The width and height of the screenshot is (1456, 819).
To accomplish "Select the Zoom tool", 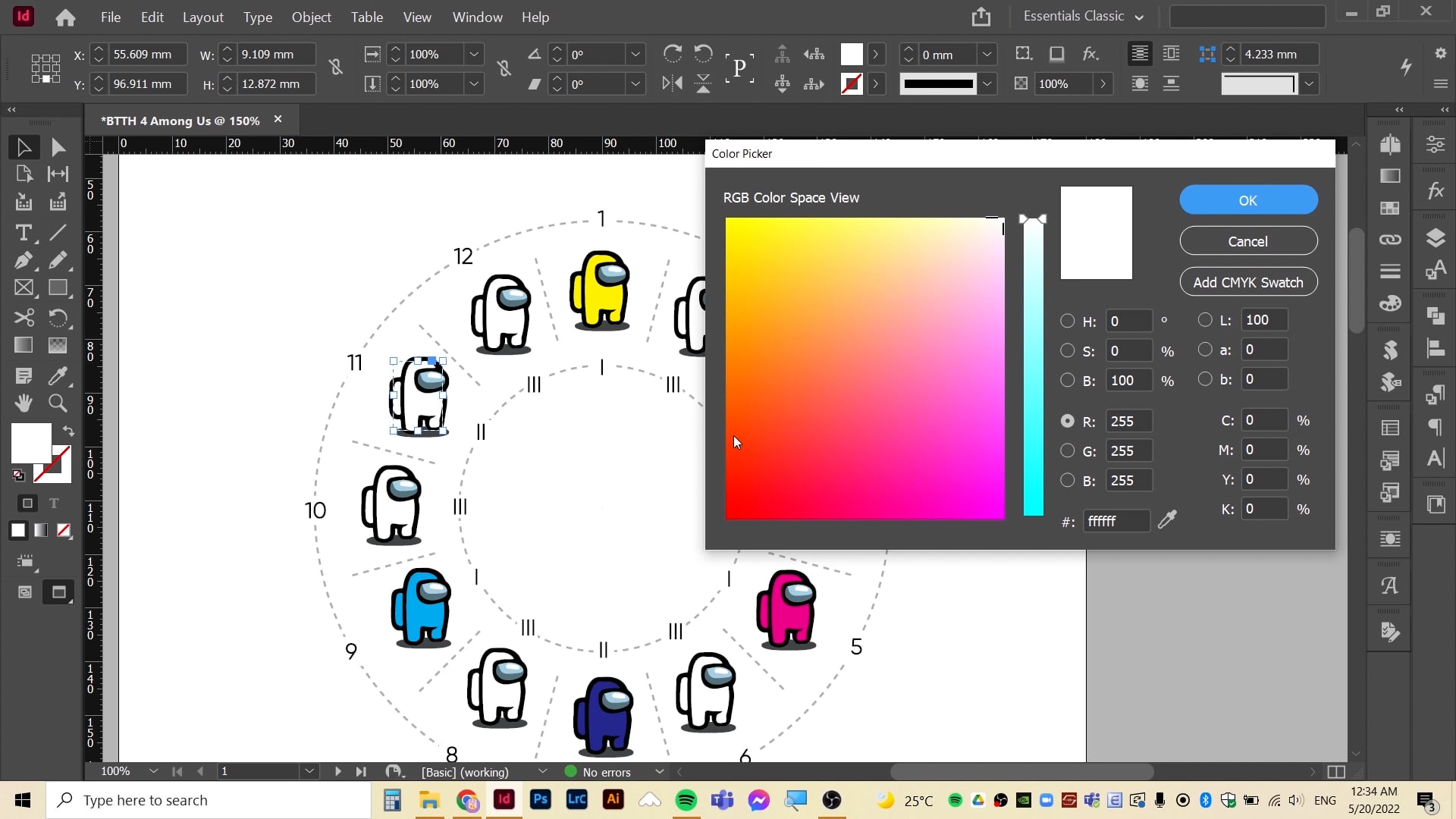I will point(58,403).
